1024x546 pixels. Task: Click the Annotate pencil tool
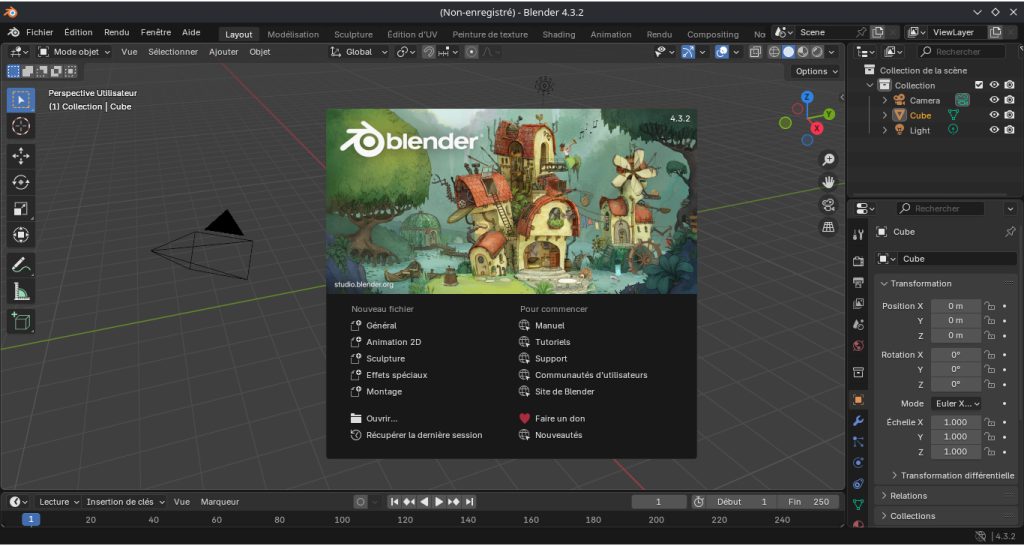point(21,265)
